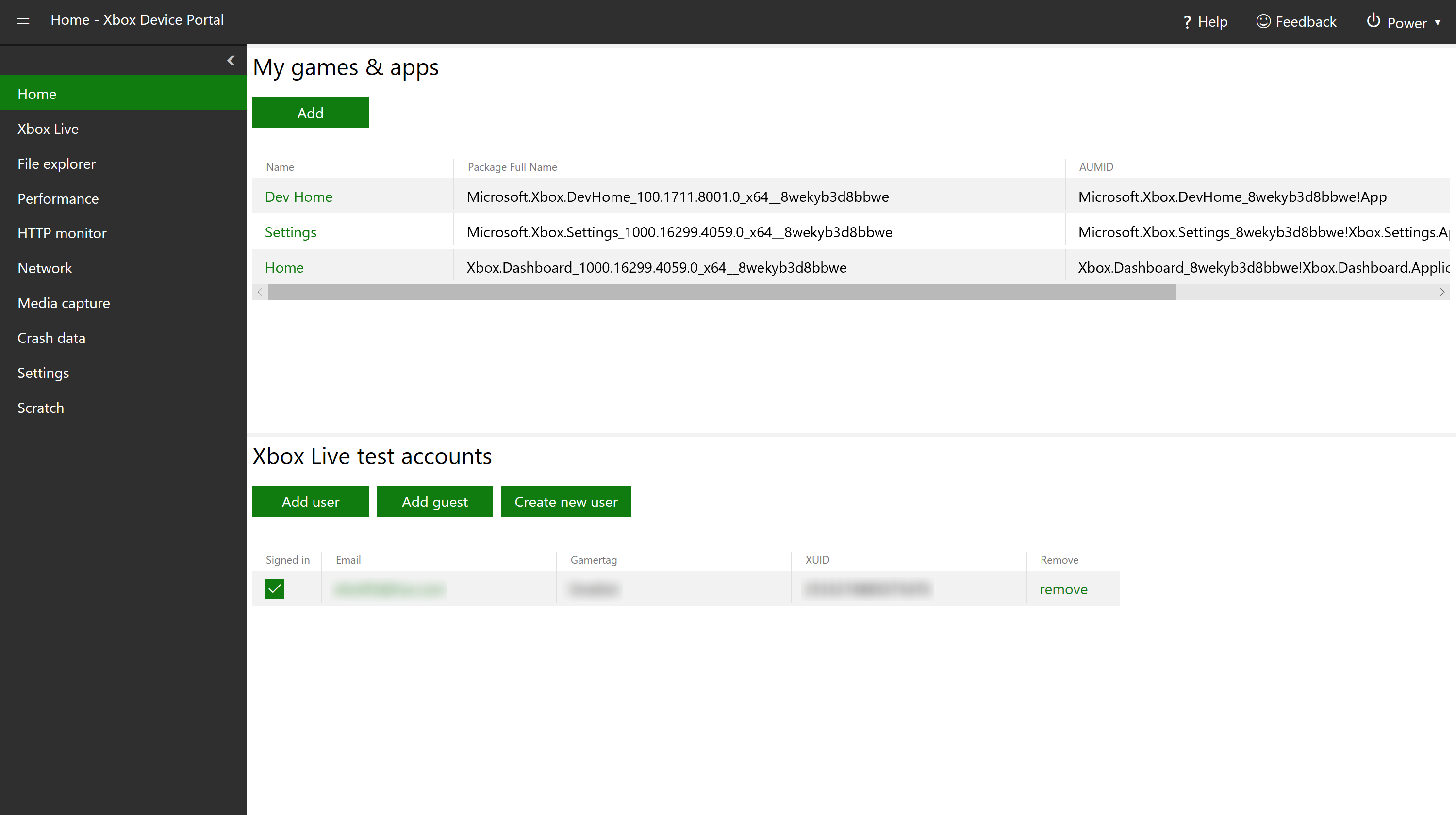Open HTTP monitor panel

coord(62,233)
